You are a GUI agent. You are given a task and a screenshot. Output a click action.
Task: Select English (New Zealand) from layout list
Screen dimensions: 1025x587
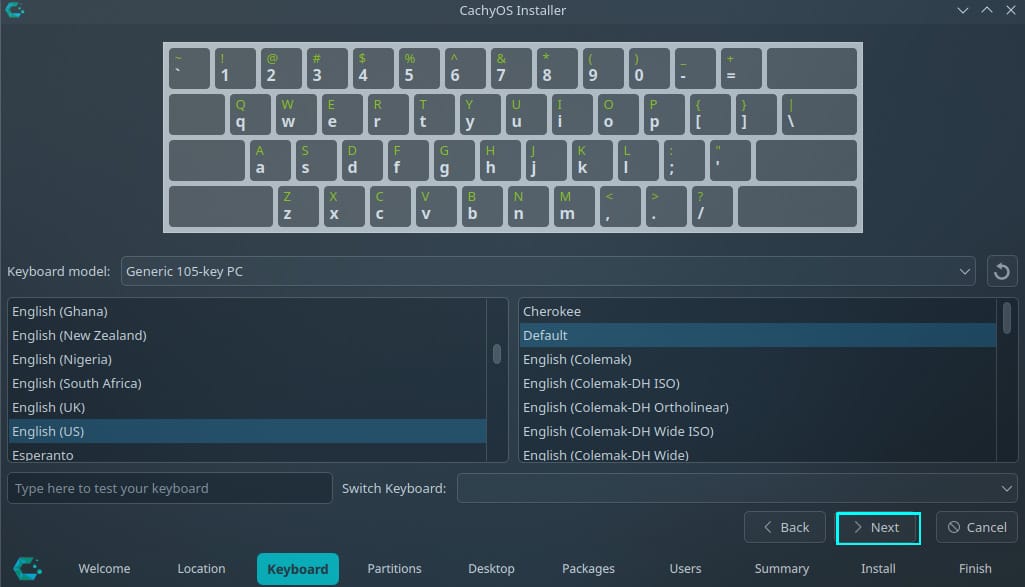tap(247, 335)
